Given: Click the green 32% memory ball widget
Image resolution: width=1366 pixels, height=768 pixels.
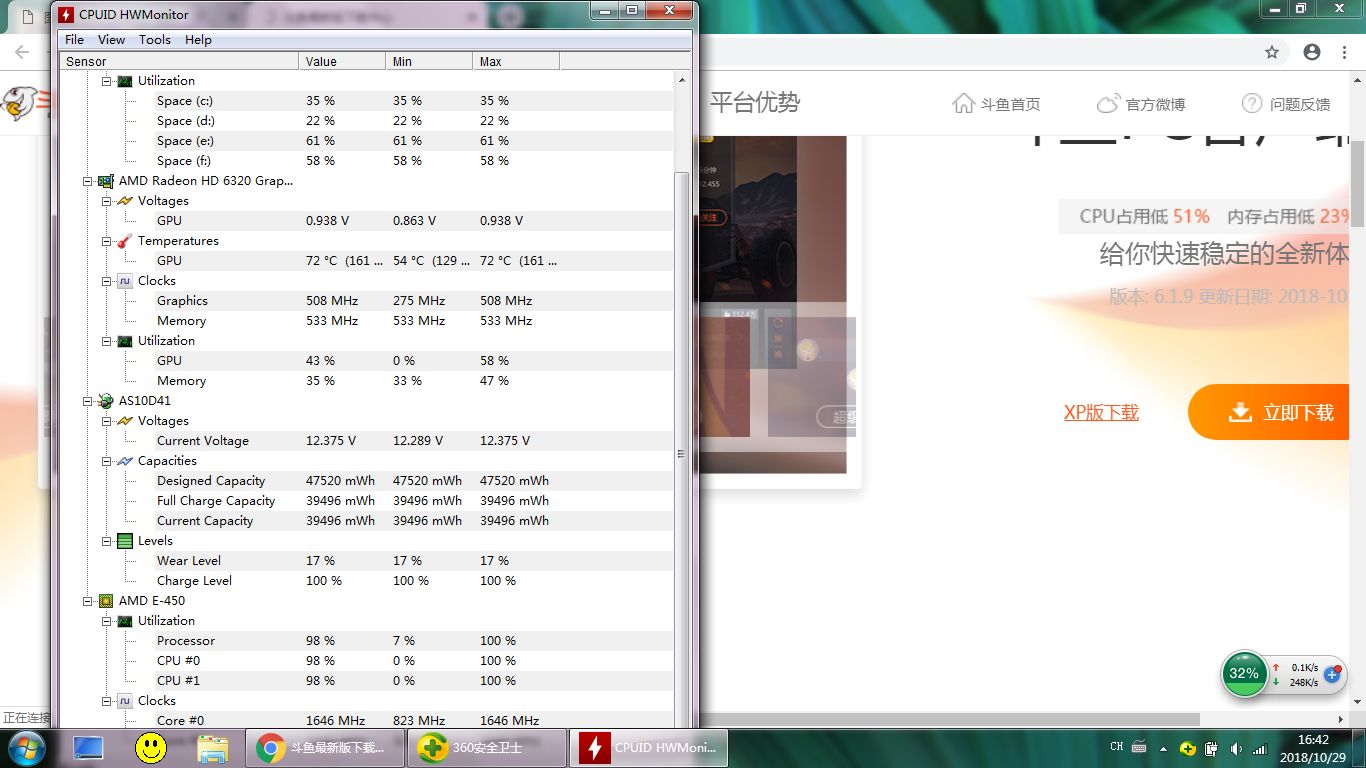Looking at the screenshot, I should [1244, 674].
